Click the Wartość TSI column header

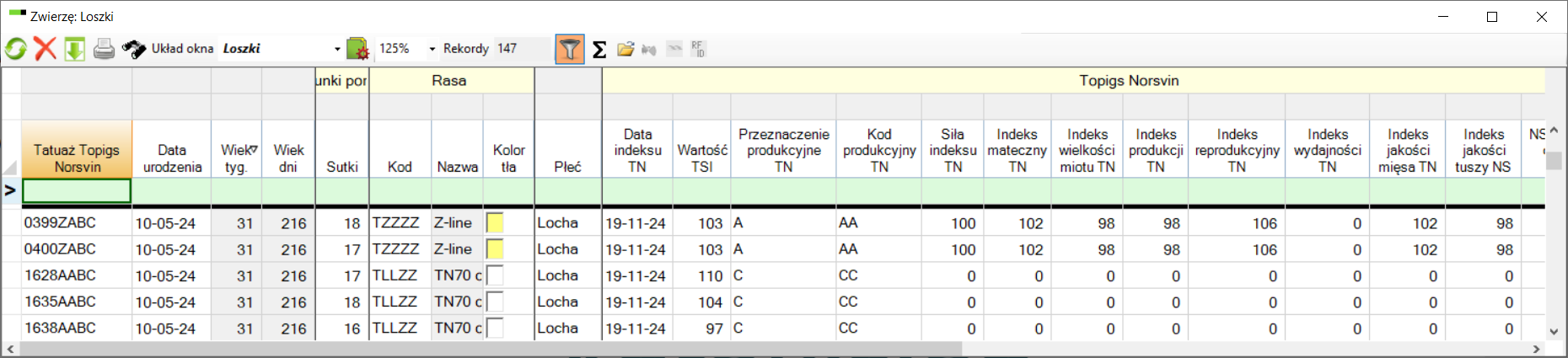tap(701, 149)
